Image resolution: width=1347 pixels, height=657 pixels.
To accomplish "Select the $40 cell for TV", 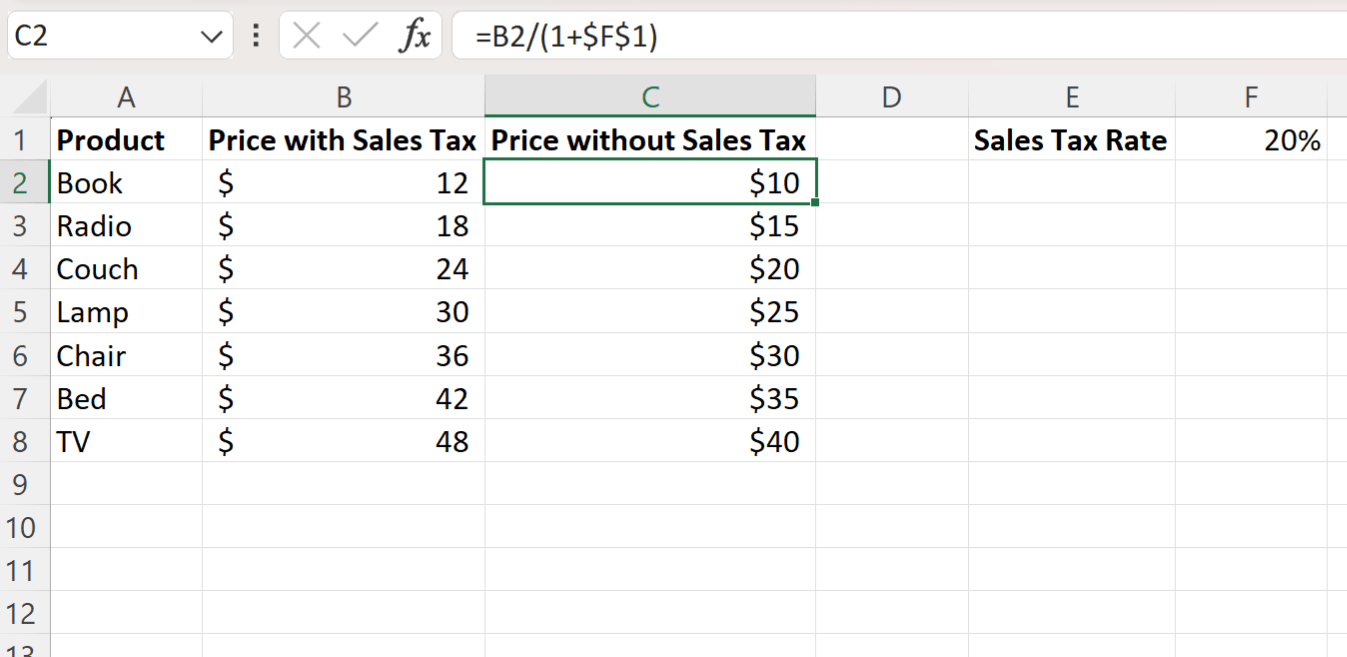I will pos(650,441).
